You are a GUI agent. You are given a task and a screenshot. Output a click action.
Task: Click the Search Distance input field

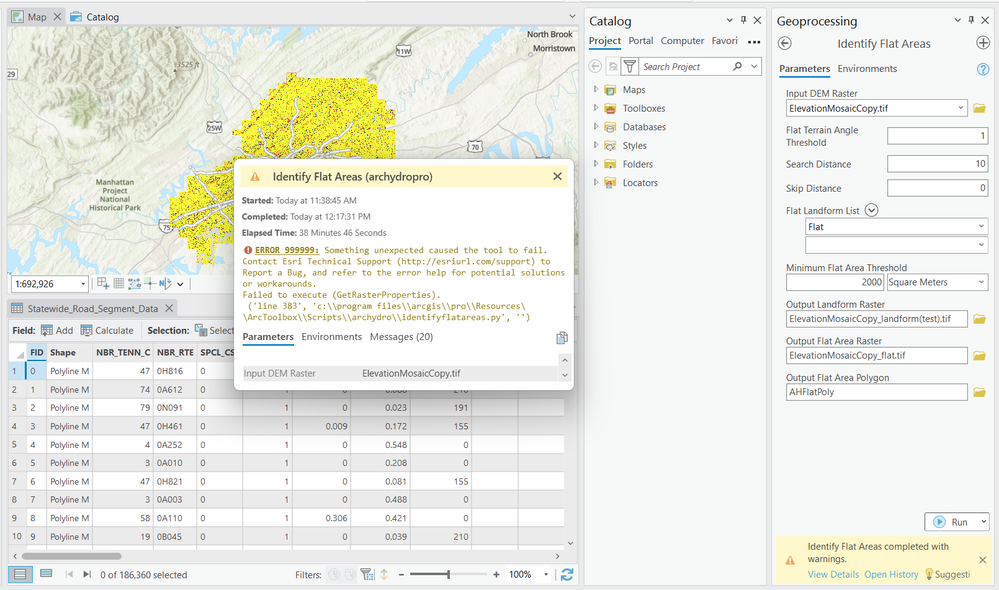click(937, 164)
